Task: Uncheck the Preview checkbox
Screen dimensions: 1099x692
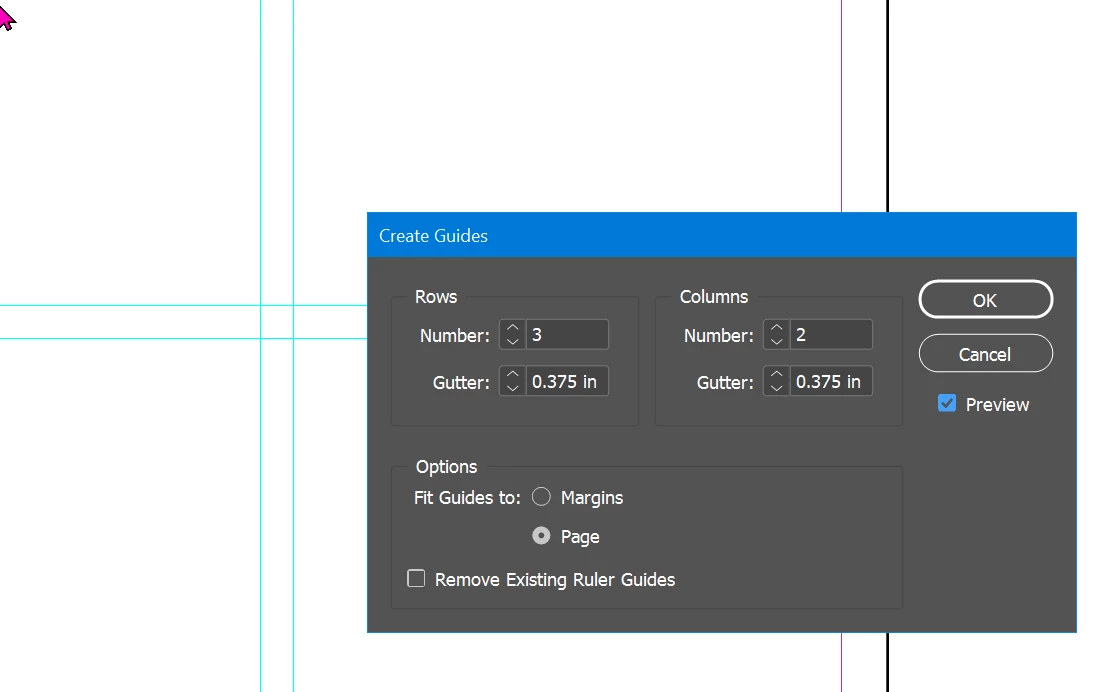Action: [x=946, y=403]
